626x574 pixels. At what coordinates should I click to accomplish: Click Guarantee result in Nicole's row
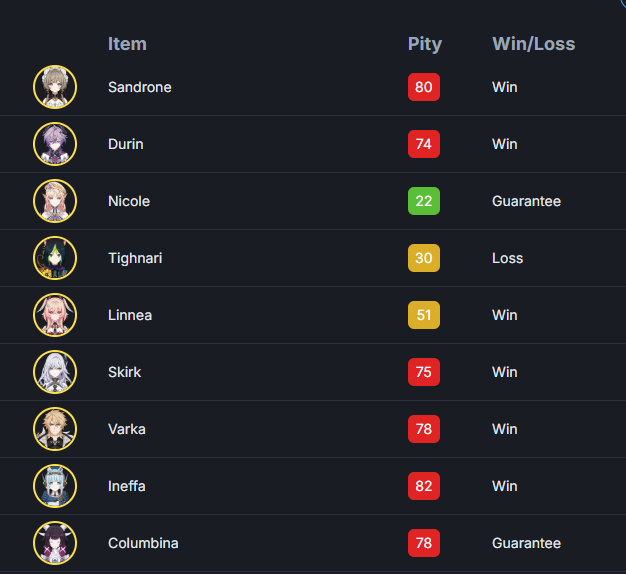click(x=527, y=201)
